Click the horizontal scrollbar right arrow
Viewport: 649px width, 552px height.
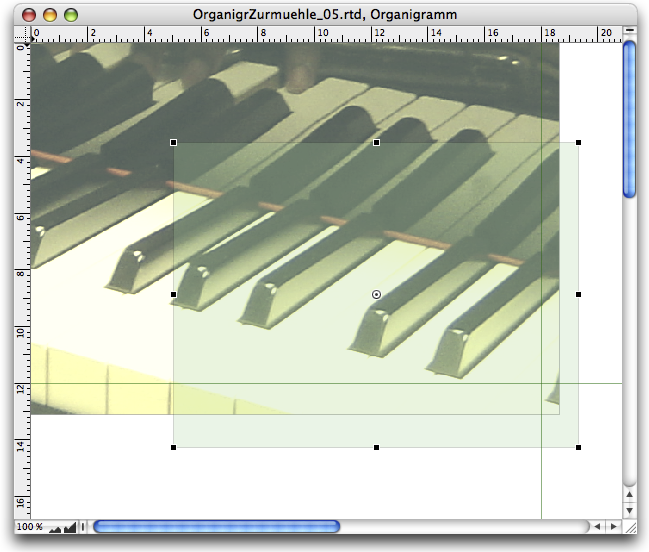click(612, 526)
